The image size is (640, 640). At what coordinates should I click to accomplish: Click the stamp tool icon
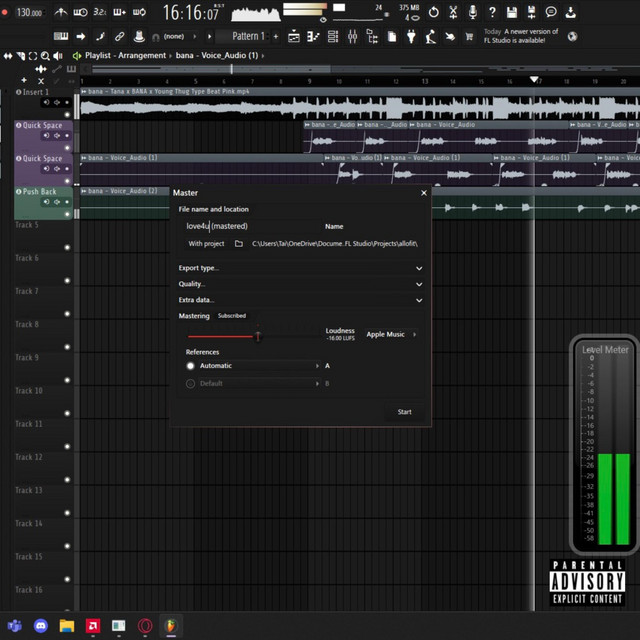pyautogui.click(x=139, y=36)
